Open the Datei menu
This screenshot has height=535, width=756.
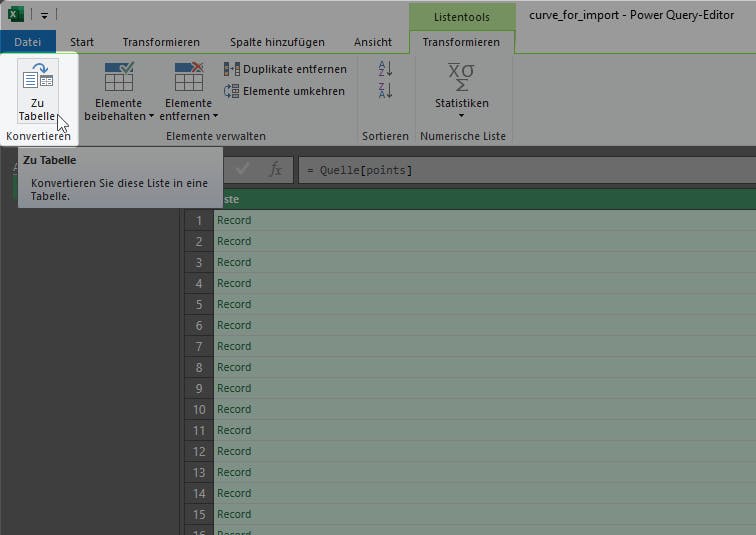[27, 42]
